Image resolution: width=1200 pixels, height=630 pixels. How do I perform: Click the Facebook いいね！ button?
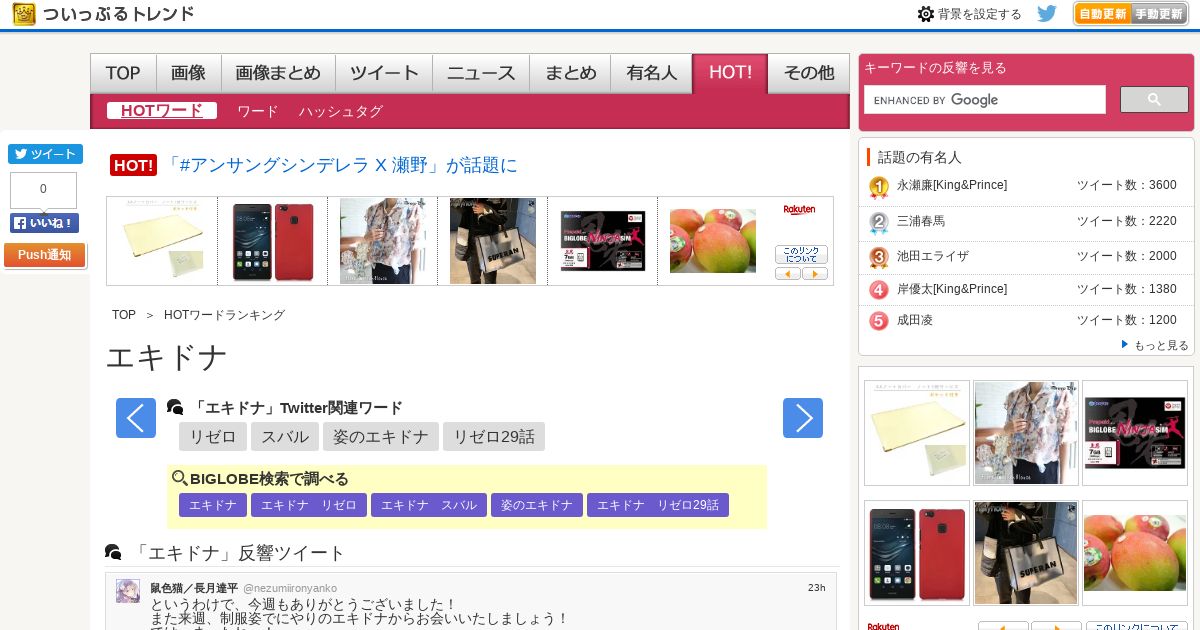(x=44, y=223)
